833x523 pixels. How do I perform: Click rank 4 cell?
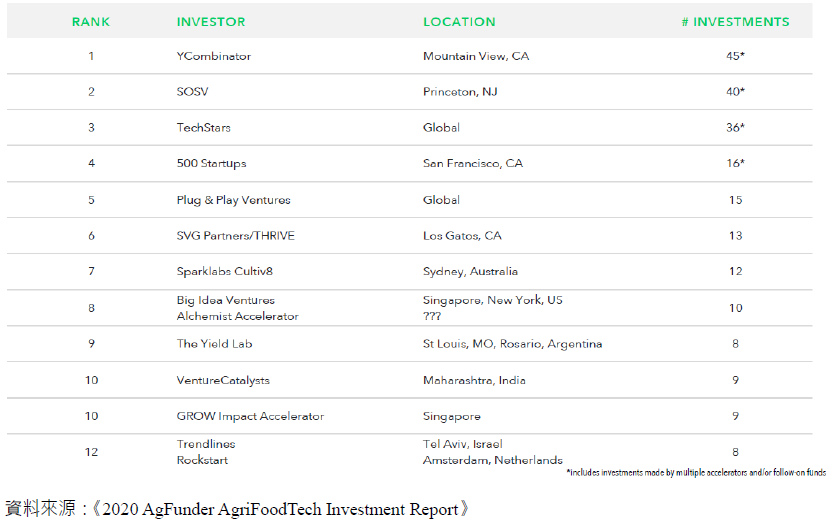91,163
